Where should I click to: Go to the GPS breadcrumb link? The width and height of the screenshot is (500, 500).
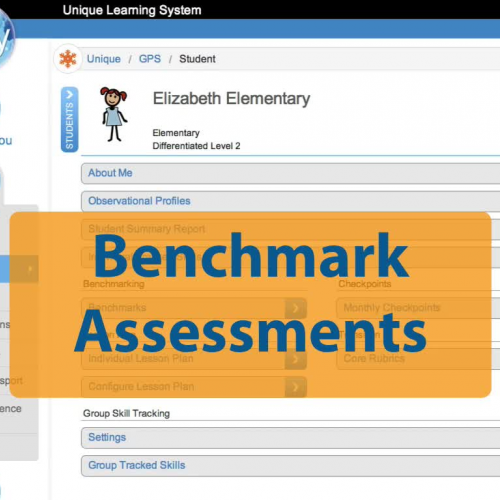tap(150, 59)
